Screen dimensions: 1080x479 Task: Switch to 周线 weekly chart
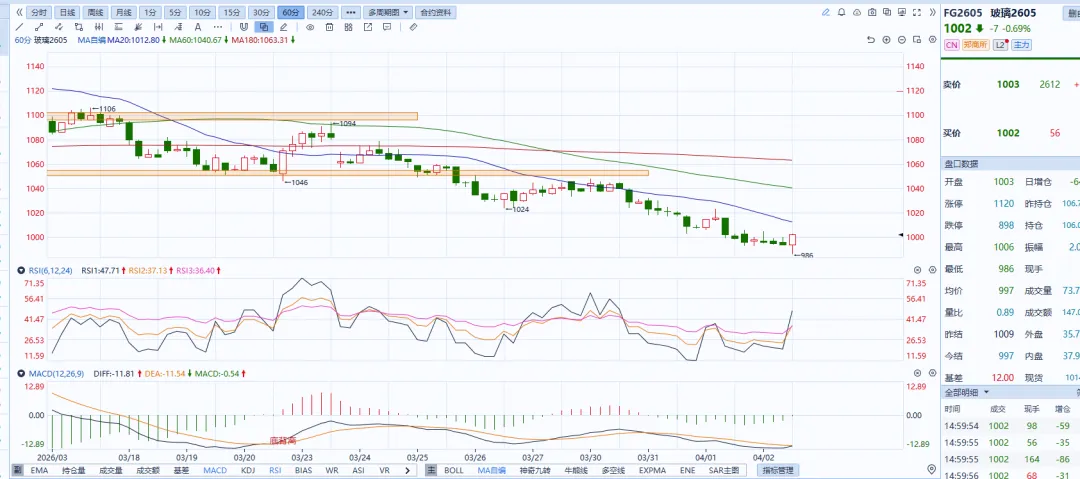(94, 12)
